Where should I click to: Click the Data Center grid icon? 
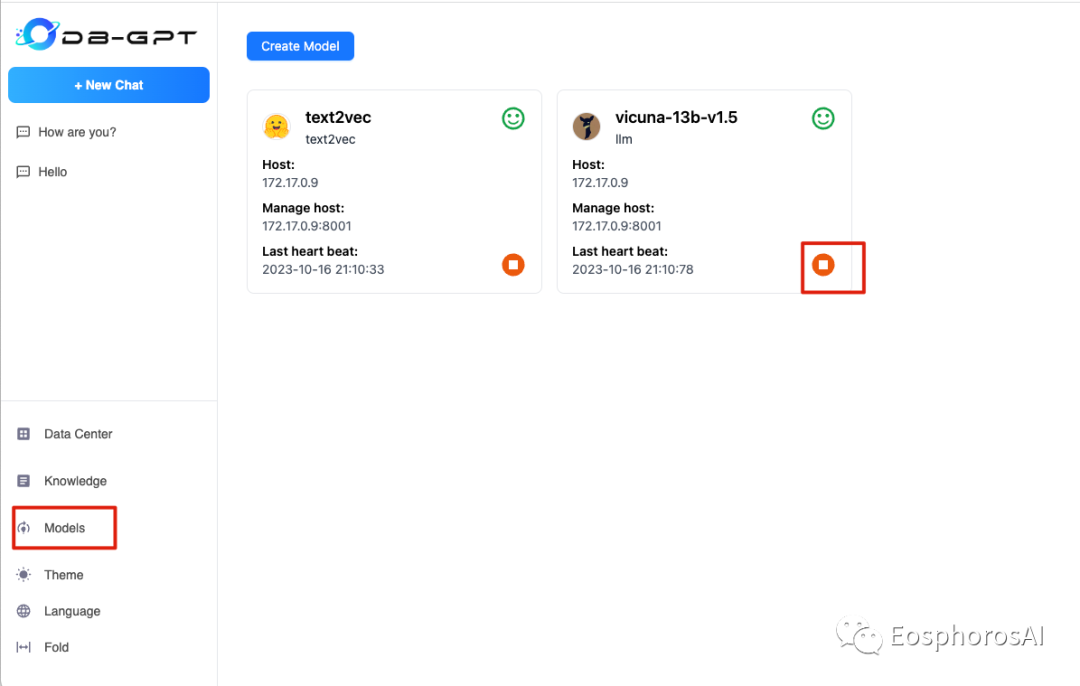point(24,434)
